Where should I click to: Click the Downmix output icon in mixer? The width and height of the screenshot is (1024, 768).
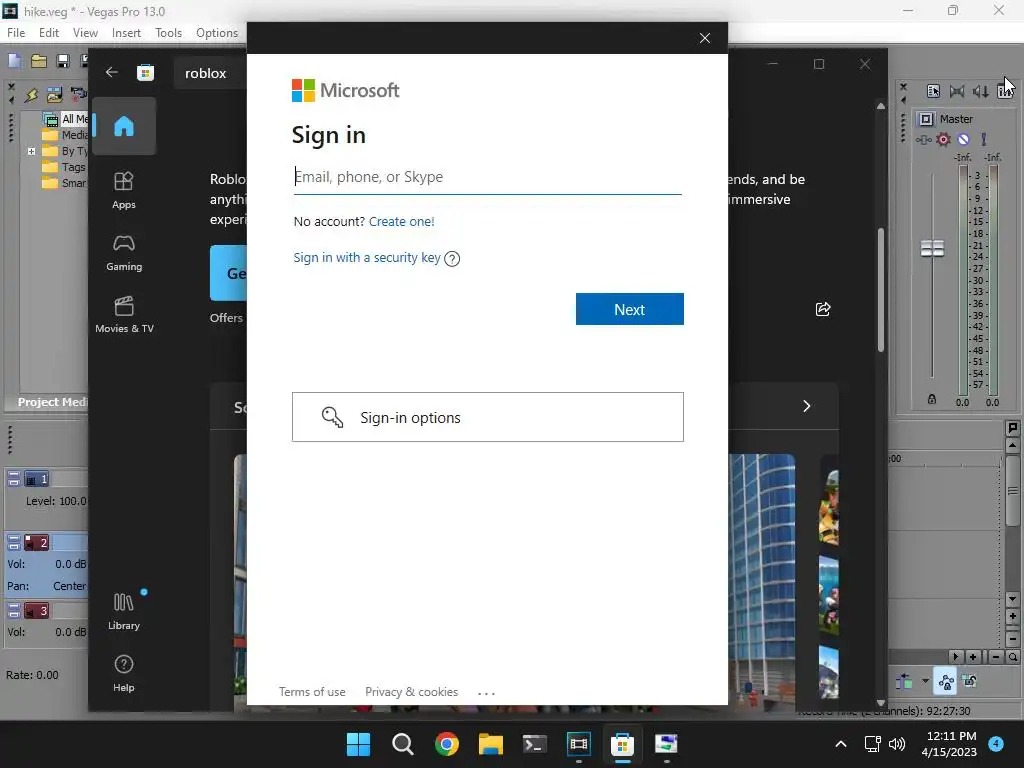957,91
